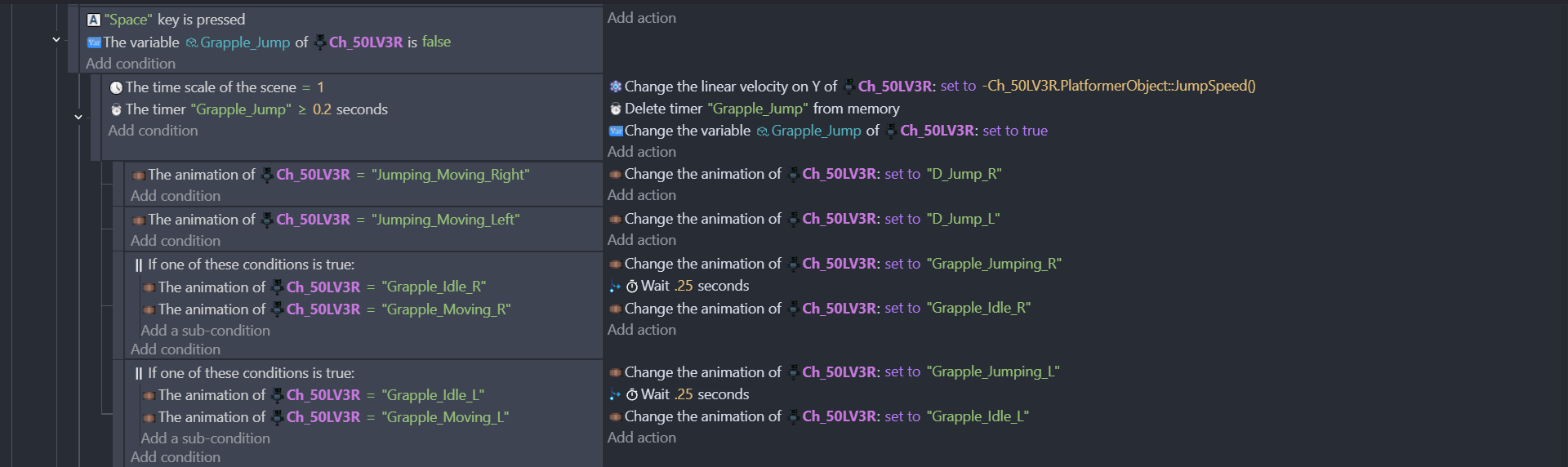Select the "Grapple_Jumping_R" animation action
The image size is (1568, 467).
click(x=842, y=264)
